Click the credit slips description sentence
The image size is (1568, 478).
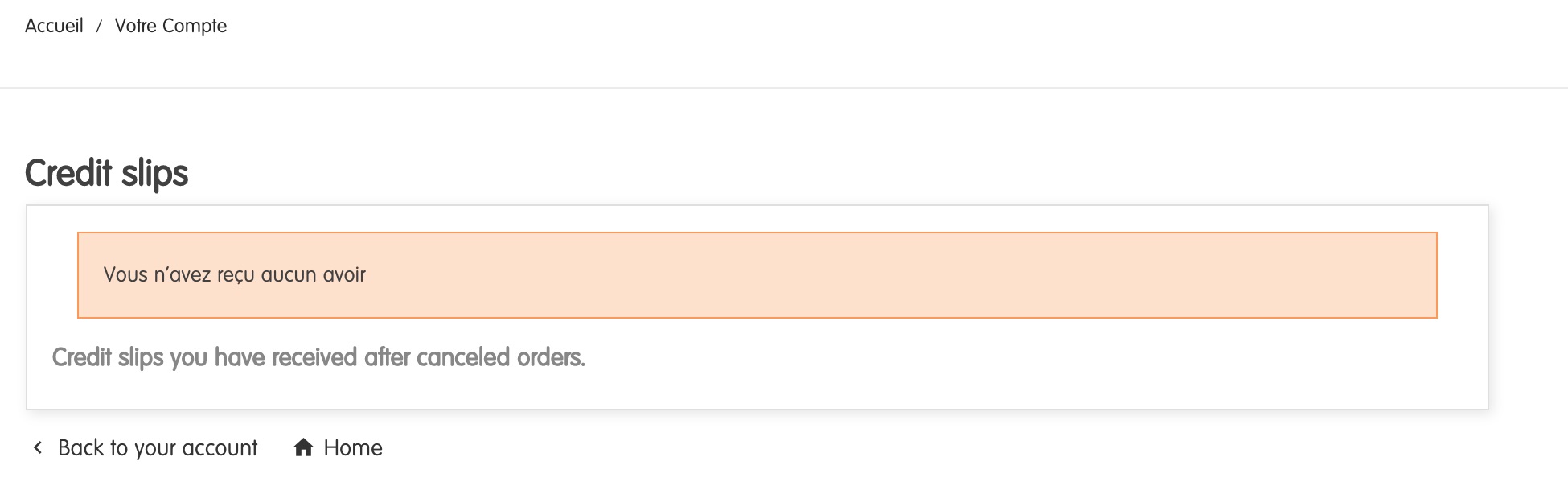[318, 357]
